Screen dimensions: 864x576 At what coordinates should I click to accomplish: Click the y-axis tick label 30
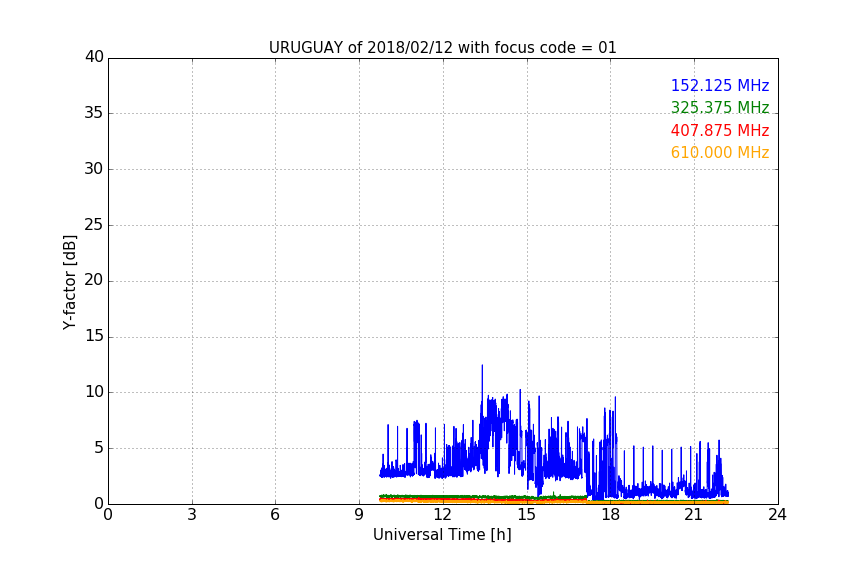click(x=94, y=169)
